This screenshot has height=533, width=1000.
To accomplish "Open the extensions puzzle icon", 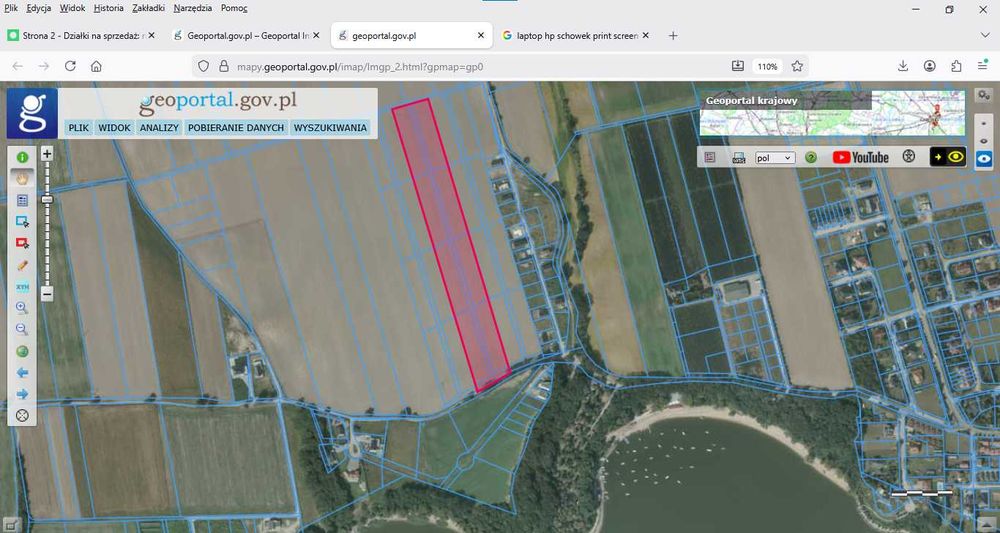I will [956, 66].
